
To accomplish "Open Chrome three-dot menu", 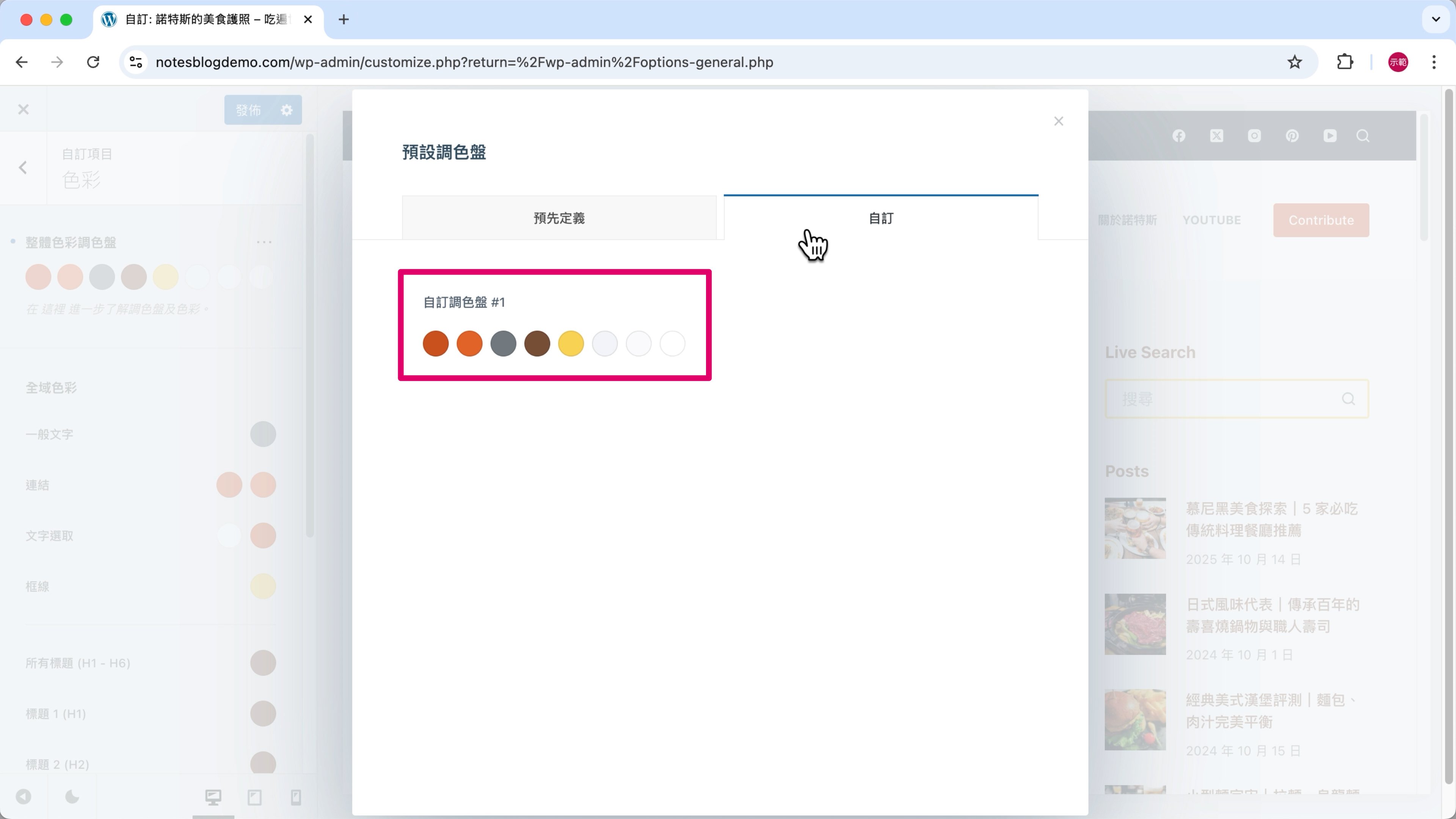I will pyautogui.click(x=1433, y=62).
